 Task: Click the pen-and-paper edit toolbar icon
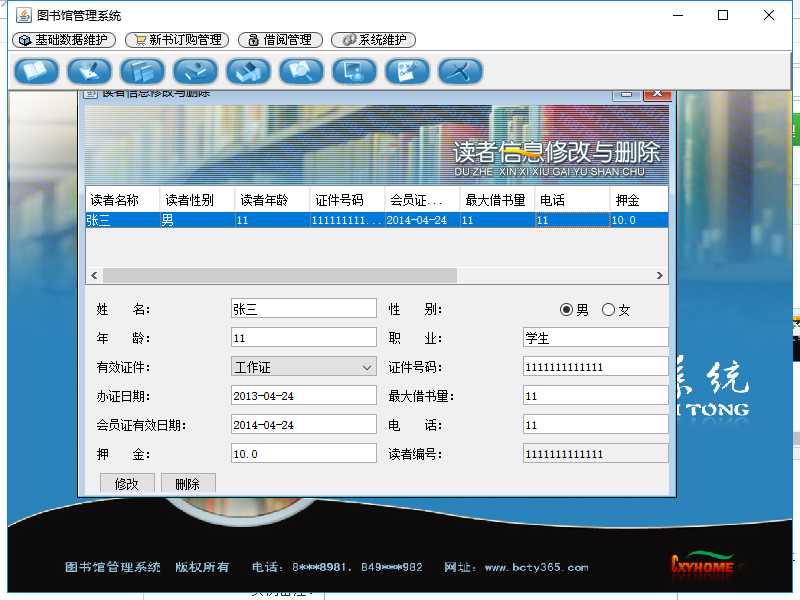[x=89, y=72]
